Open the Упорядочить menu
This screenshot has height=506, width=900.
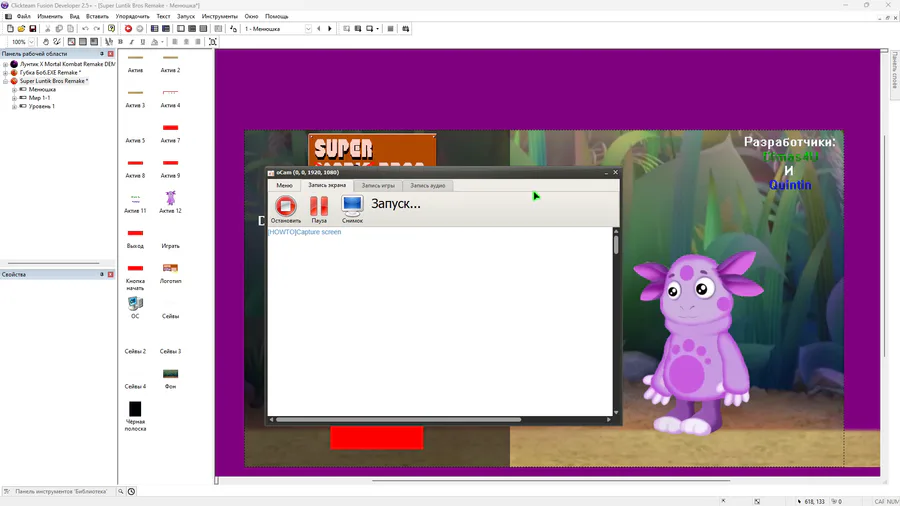pyautogui.click(x=133, y=17)
